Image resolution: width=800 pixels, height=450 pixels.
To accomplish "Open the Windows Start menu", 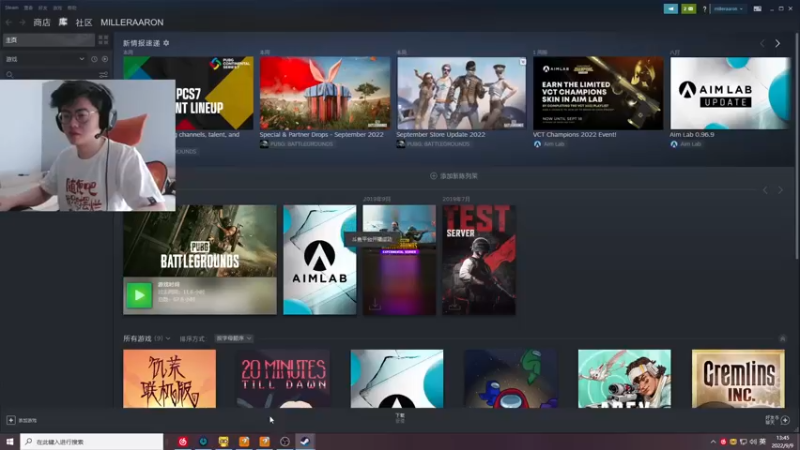I will click(x=10, y=441).
